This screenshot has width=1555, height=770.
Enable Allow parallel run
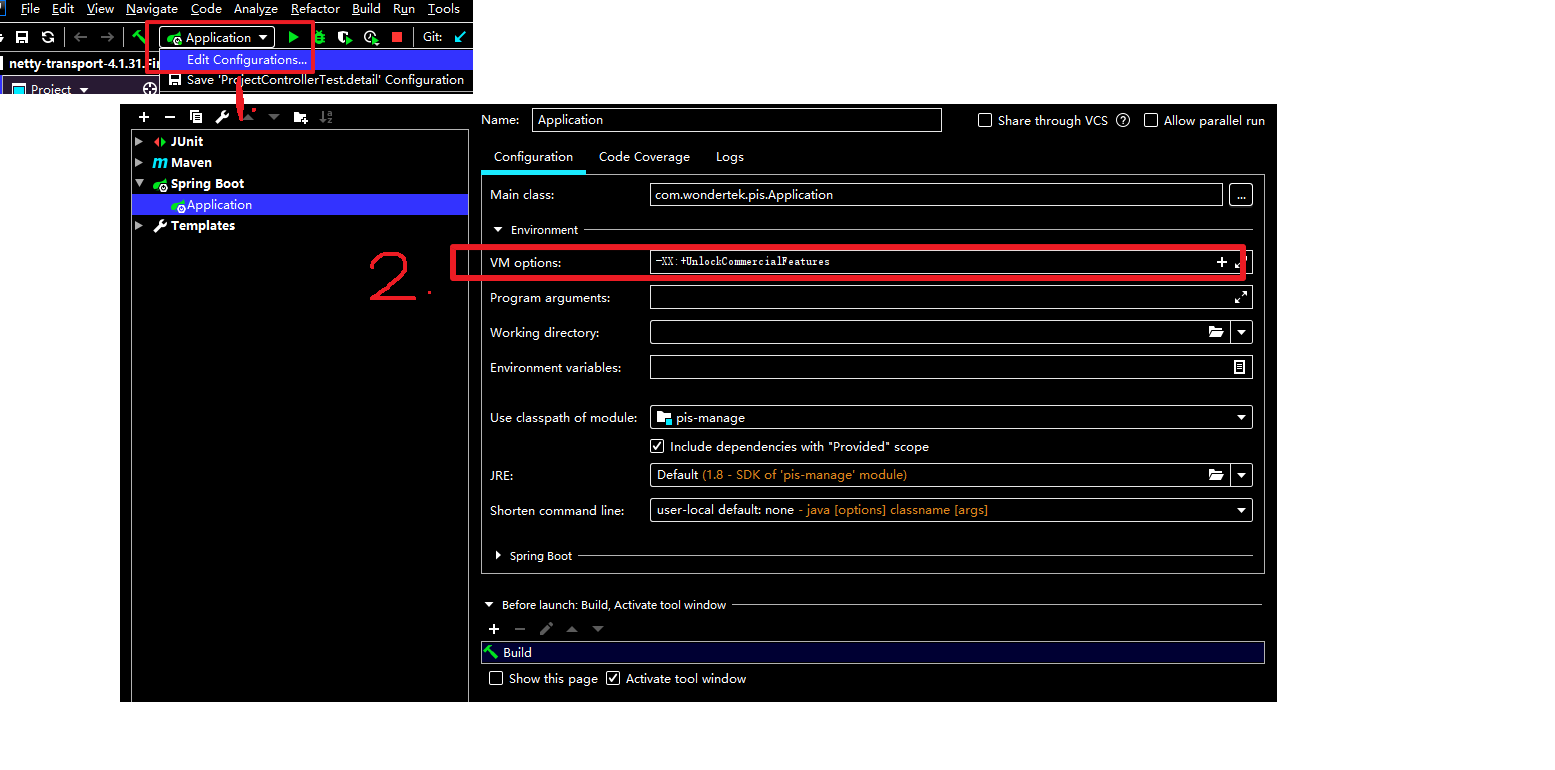click(x=1151, y=120)
